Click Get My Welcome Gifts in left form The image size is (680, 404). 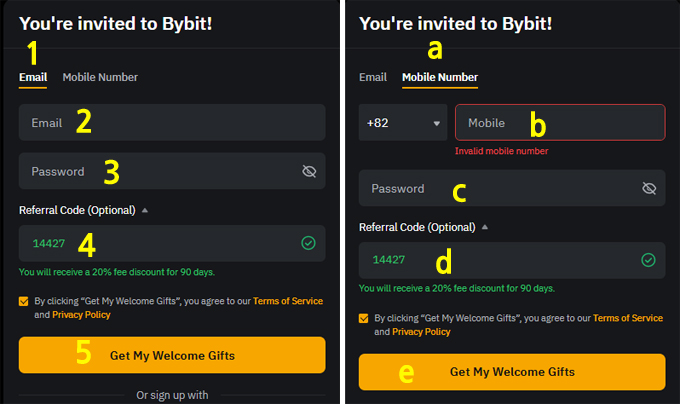[x=172, y=355]
